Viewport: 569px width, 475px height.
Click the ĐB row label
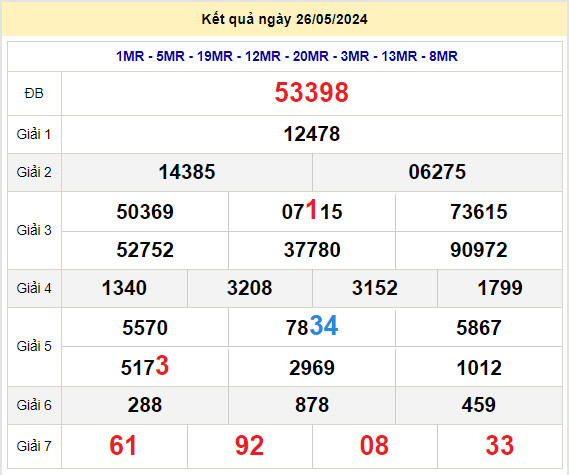click(34, 94)
